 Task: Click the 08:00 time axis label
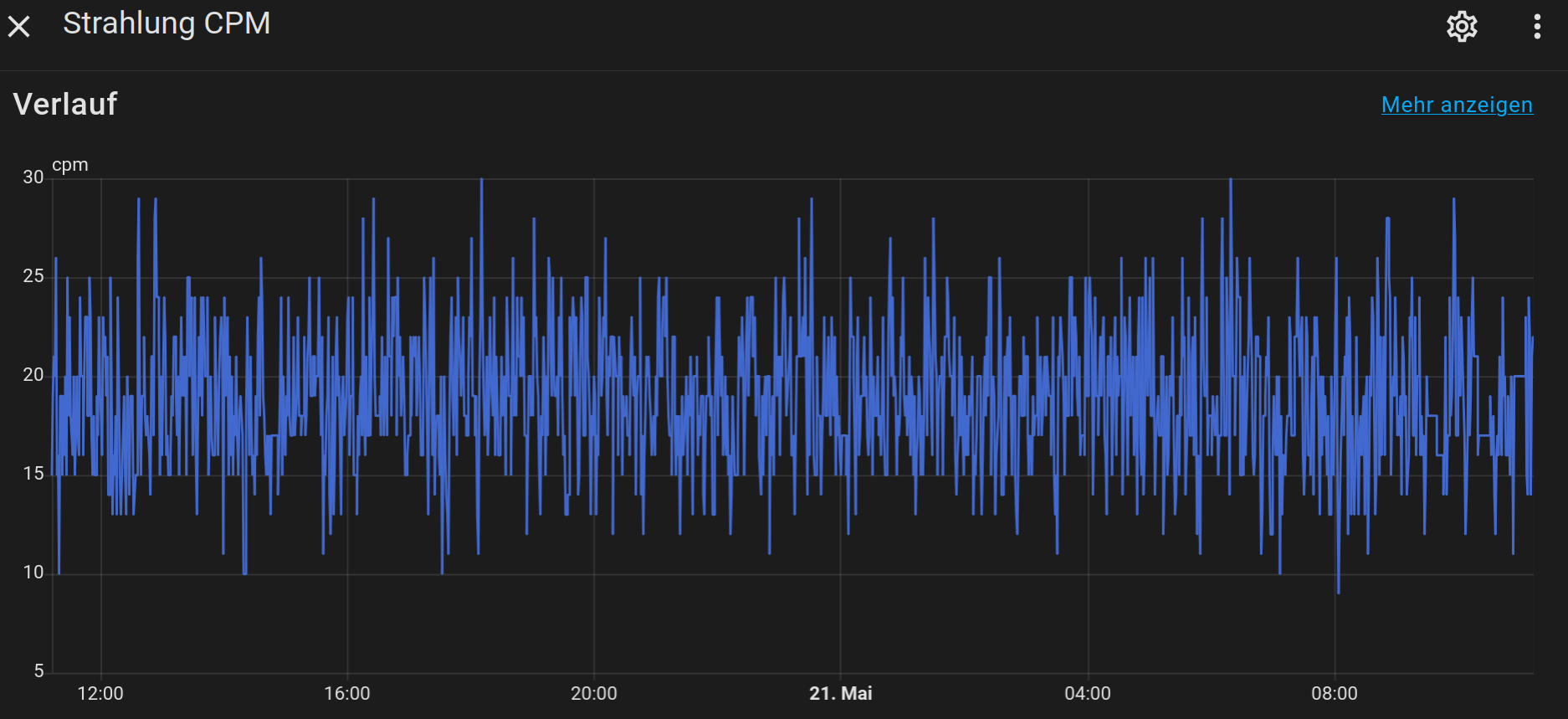pos(1335,693)
